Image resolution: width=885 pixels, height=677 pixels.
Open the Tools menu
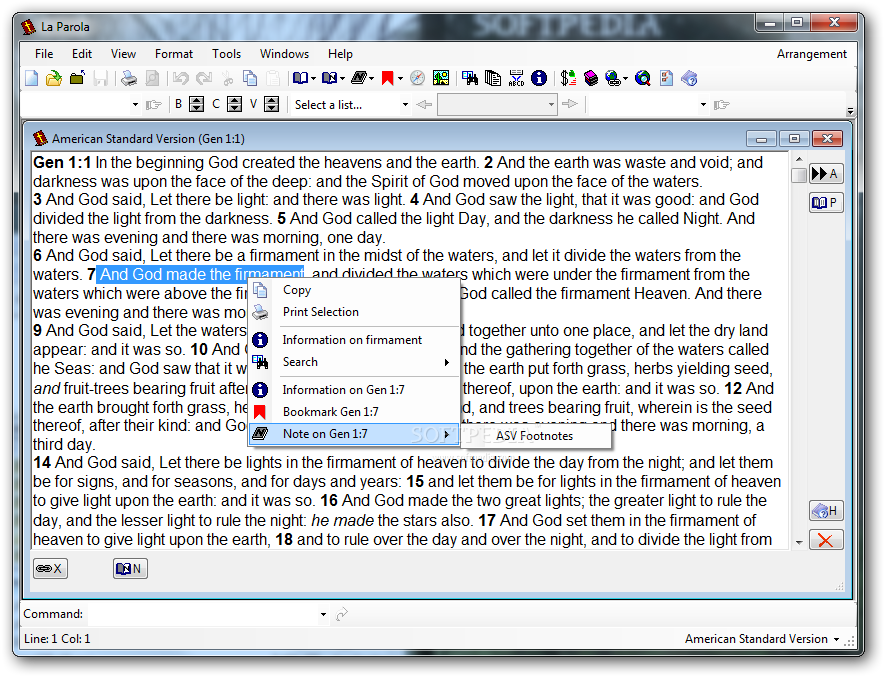point(226,54)
